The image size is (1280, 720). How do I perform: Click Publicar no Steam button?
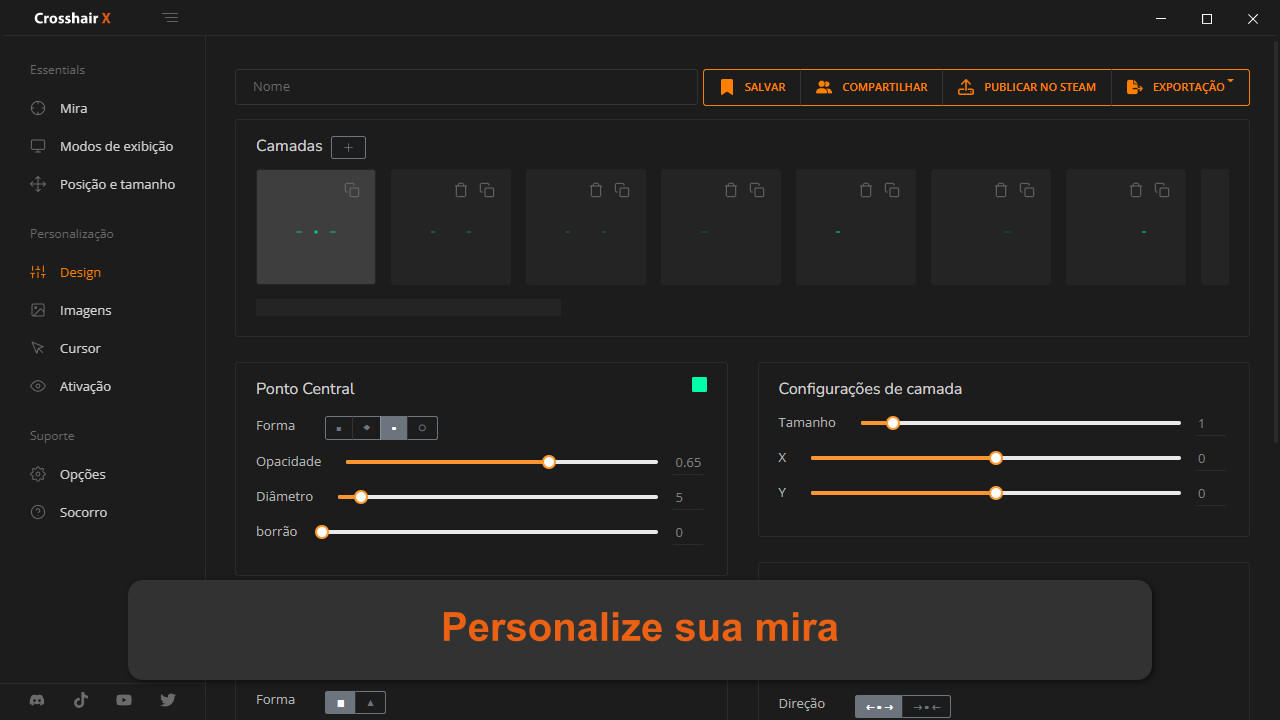[x=1027, y=87]
